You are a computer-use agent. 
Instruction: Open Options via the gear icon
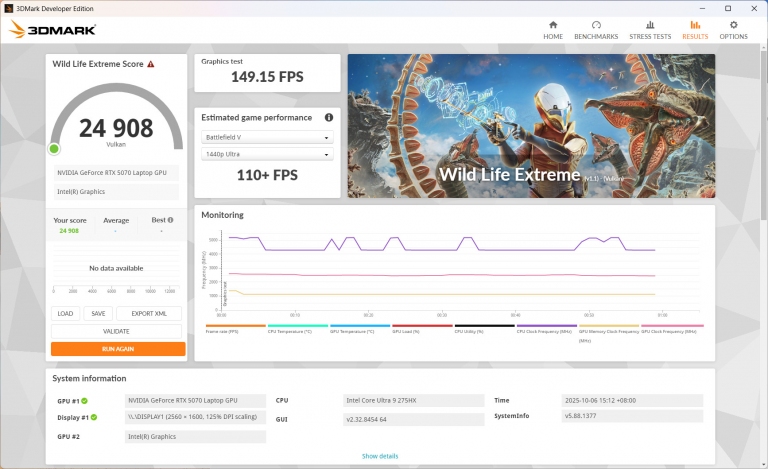733,25
